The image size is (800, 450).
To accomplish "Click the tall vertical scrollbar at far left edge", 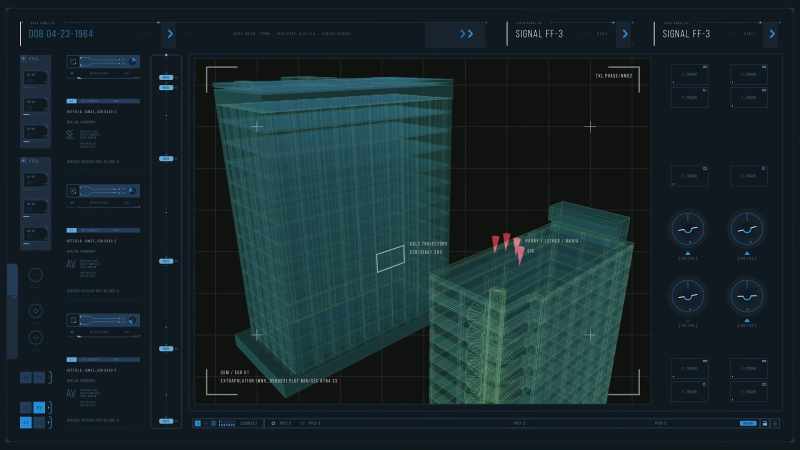I will 12,311.
